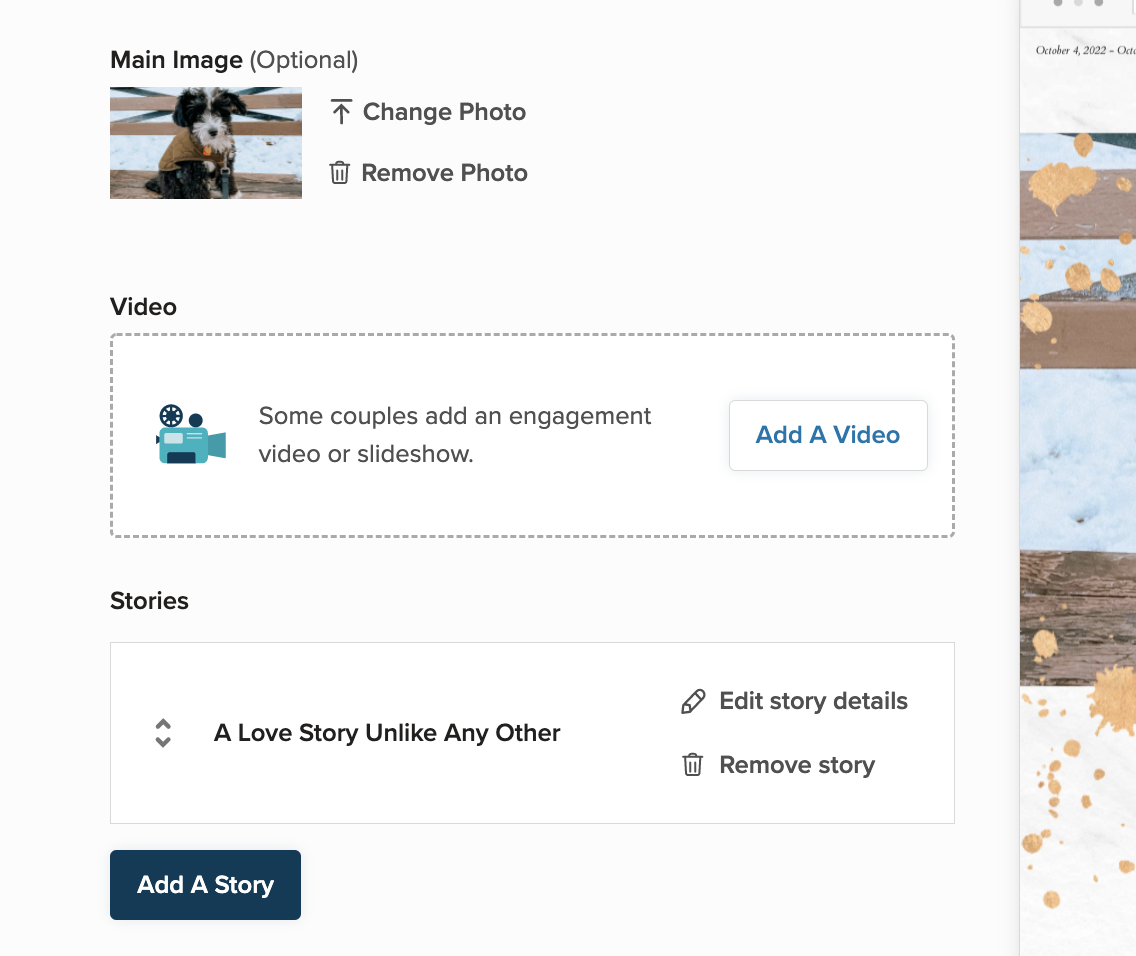Viewport: 1136px width, 956px height.
Task: Click the October 4, 2022 date in preview
Action: point(1071,50)
